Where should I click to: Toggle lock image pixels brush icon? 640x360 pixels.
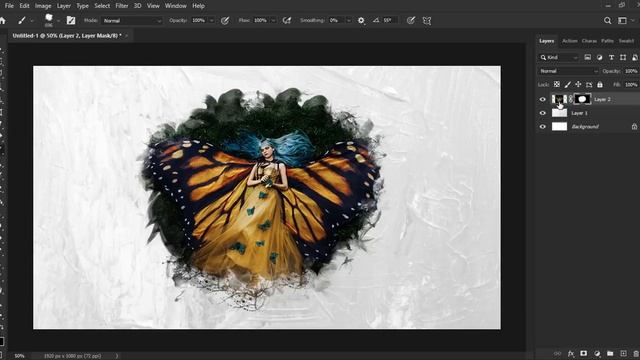coord(567,84)
